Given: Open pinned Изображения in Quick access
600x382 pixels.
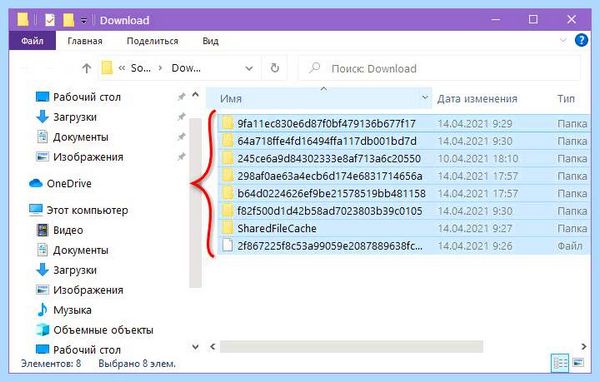Looking at the screenshot, I should click(88, 157).
